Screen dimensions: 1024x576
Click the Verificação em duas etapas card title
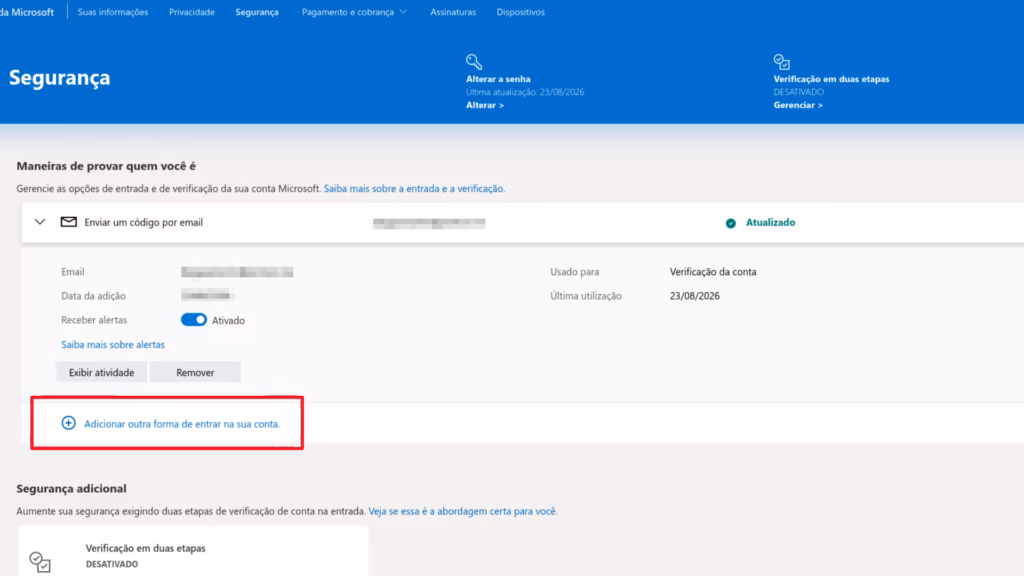point(146,548)
